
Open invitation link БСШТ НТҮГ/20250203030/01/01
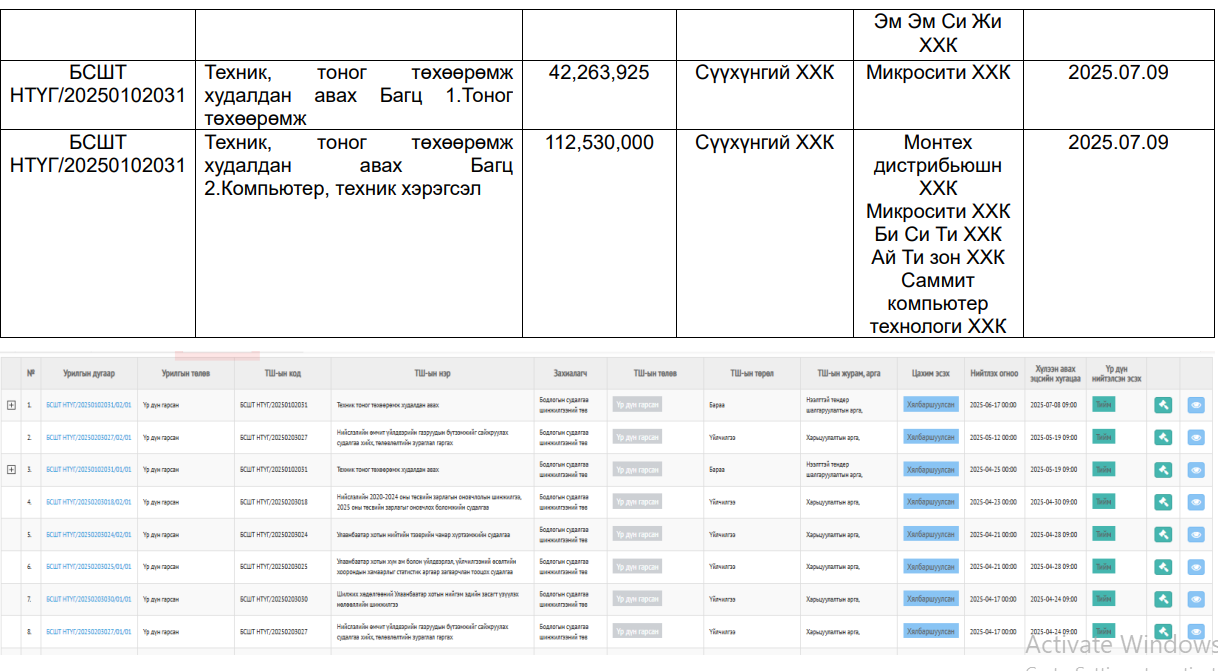pyautogui.click(x=88, y=599)
